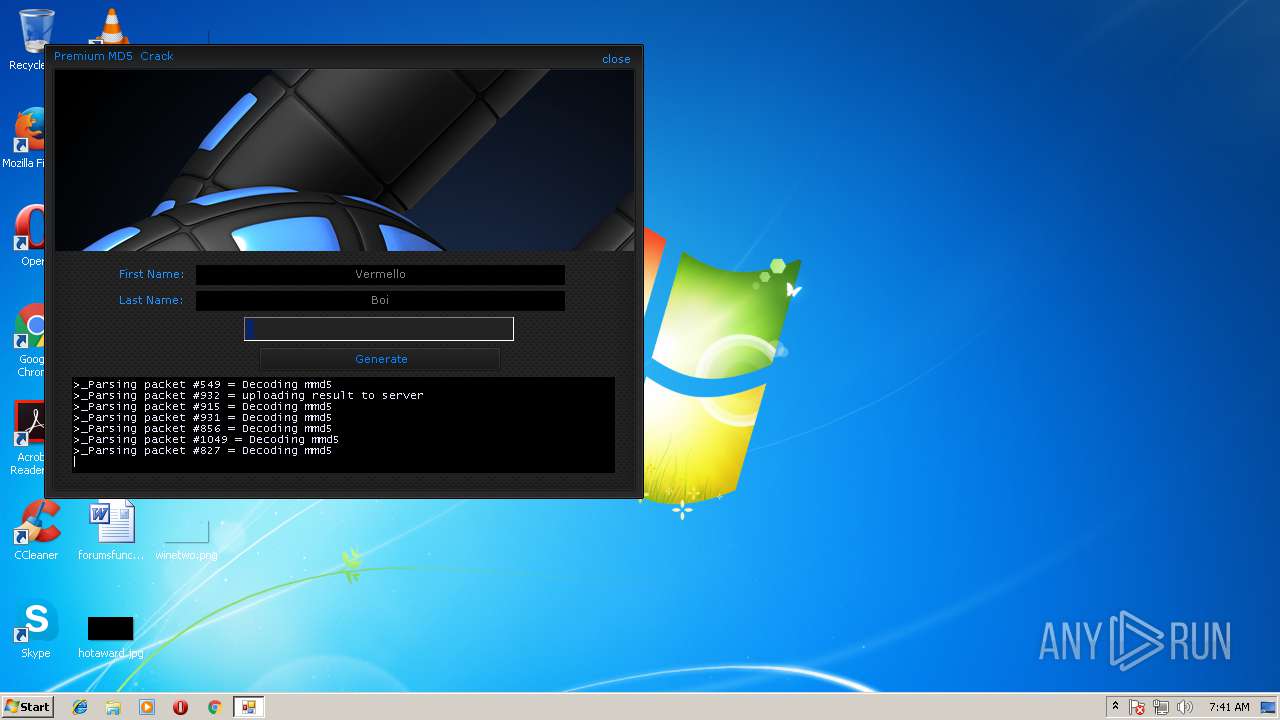Screen dimensions: 1280x720
Task: Launch Windows Media Player from the taskbar
Action: coord(147,707)
